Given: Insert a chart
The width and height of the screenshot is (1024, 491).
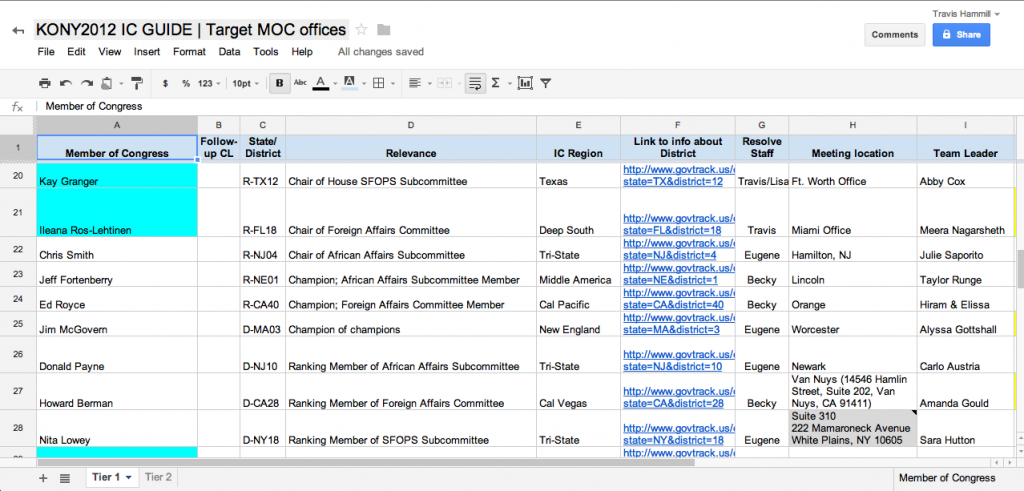Looking at the screenshot, I should tap(525, 84).
